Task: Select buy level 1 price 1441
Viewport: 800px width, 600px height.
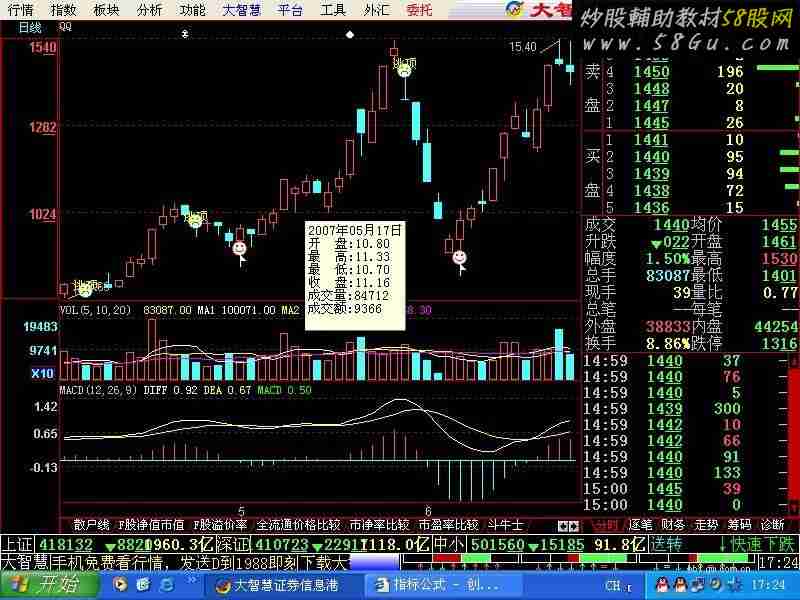Action: pyautogui.click(x=651, y=140)
